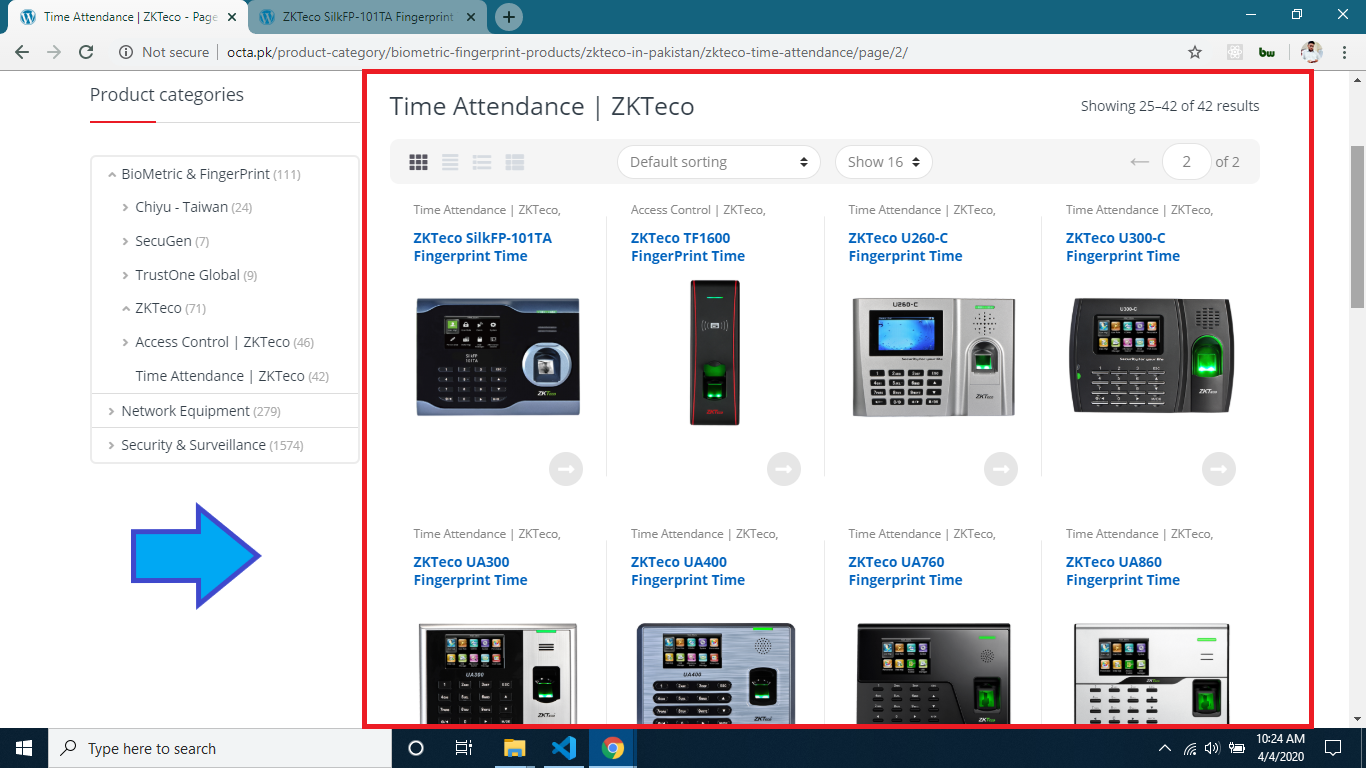Expand the Security & Surveillance category
The height and width of the screenshot is (768, 1366).
click(x=111, y=445)
